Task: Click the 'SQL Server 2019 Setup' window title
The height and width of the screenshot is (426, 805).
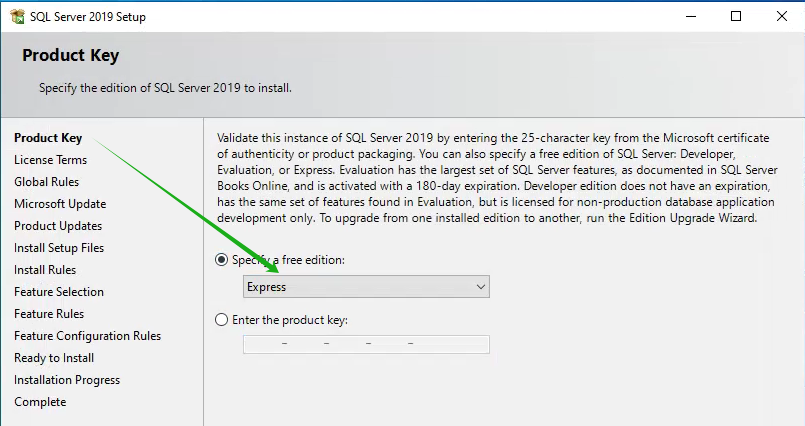Action: pyautogui.click(x=88, y=17)
